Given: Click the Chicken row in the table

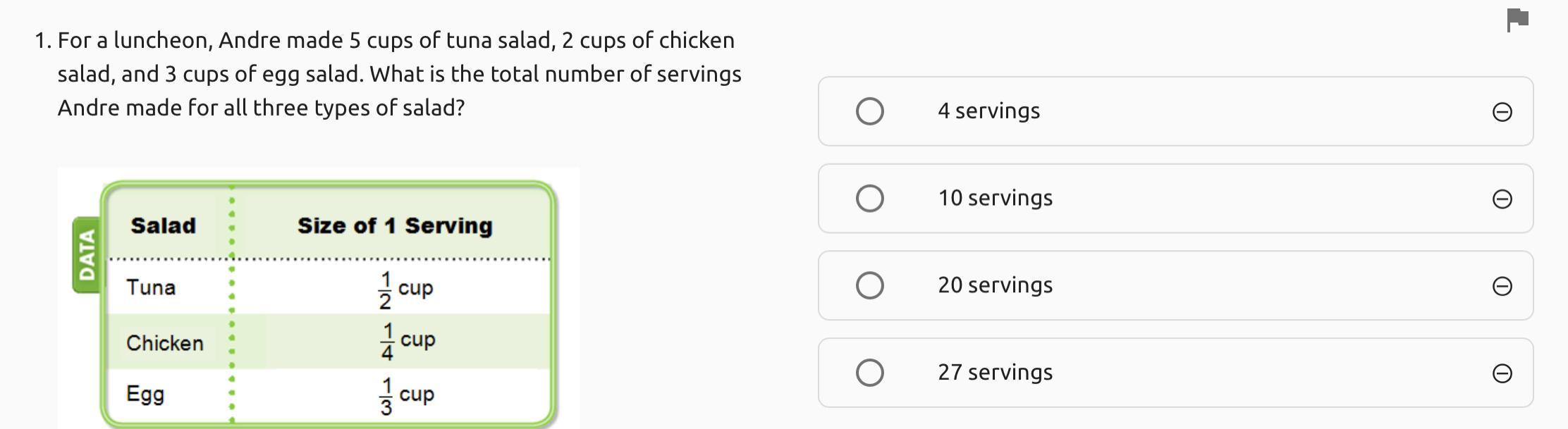Looking at the screenshot, I should coord(165,343).
